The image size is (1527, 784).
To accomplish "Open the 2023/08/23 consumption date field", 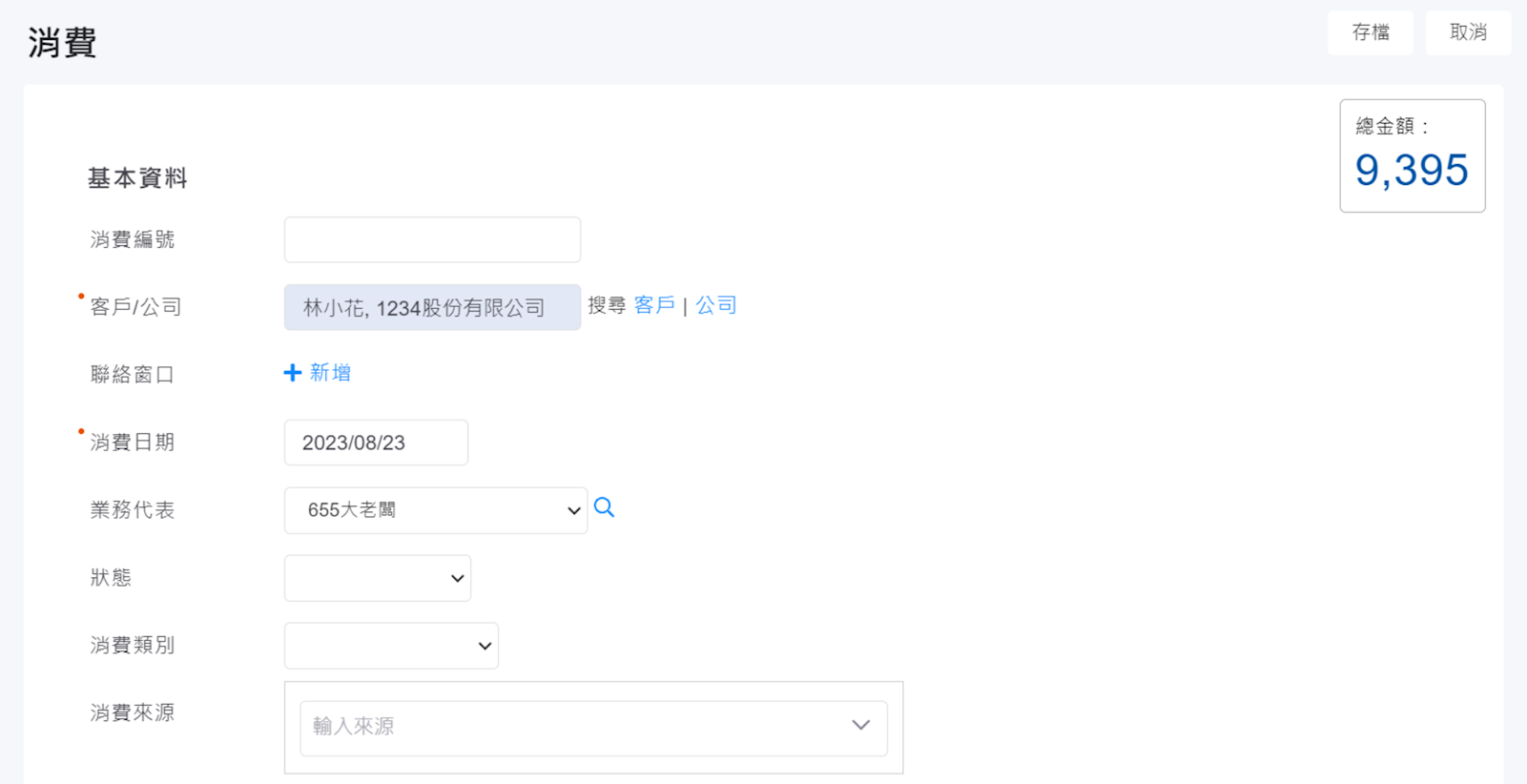I will point(376,443).
